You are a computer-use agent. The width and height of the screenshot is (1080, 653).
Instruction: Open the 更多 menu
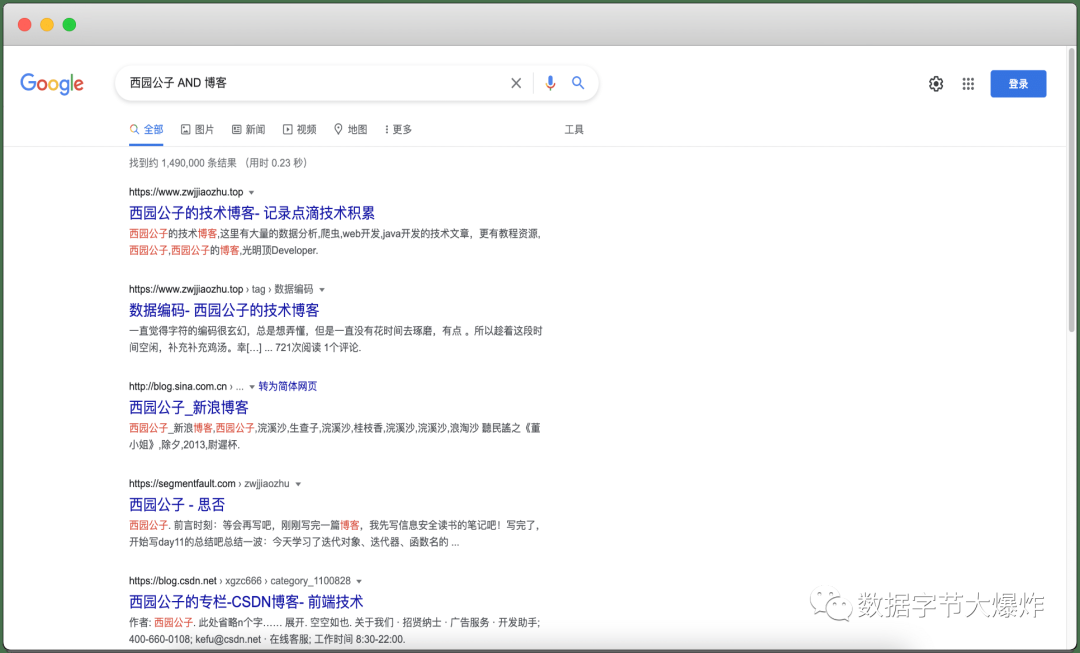[x=398, y=129]
